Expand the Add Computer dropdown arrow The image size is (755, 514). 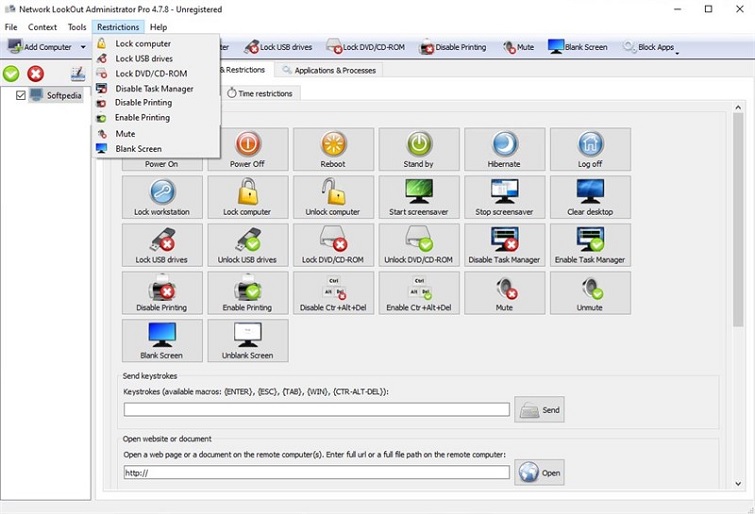pyautogui.click(x=83, y=47)
